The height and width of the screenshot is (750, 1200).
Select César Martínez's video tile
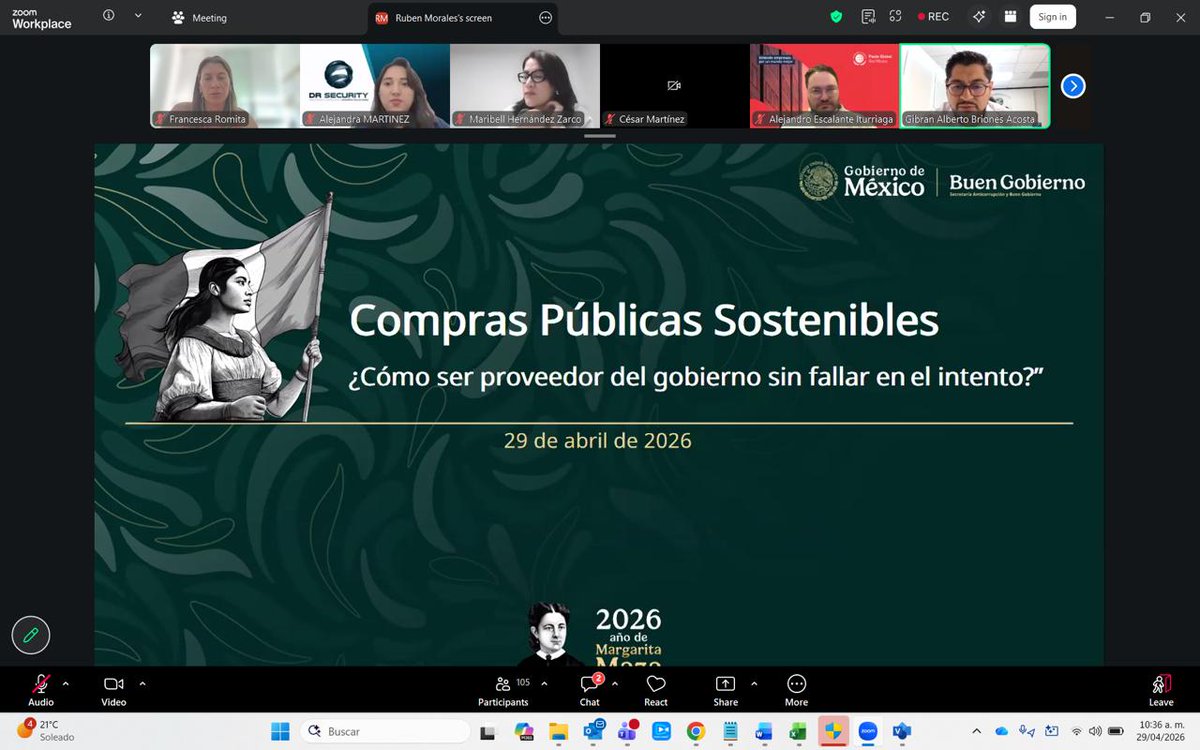click(x=675, y=86)
